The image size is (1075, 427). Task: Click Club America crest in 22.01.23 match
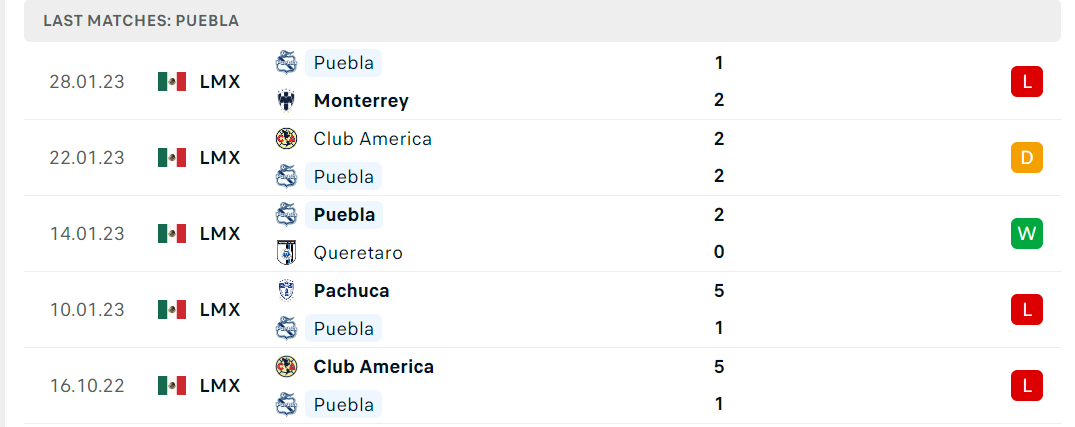tap(286, 138)
